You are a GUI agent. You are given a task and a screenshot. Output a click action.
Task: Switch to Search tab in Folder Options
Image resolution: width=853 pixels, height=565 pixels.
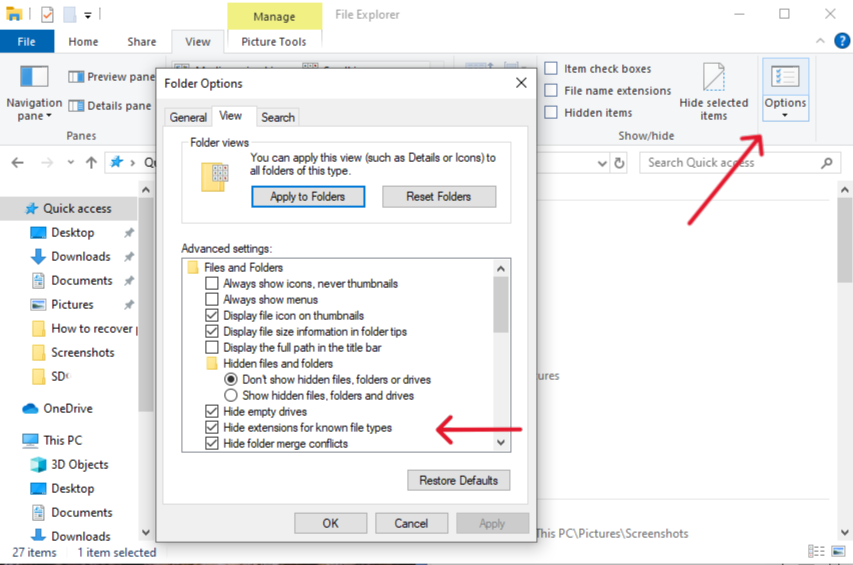[x=277, y=117]
